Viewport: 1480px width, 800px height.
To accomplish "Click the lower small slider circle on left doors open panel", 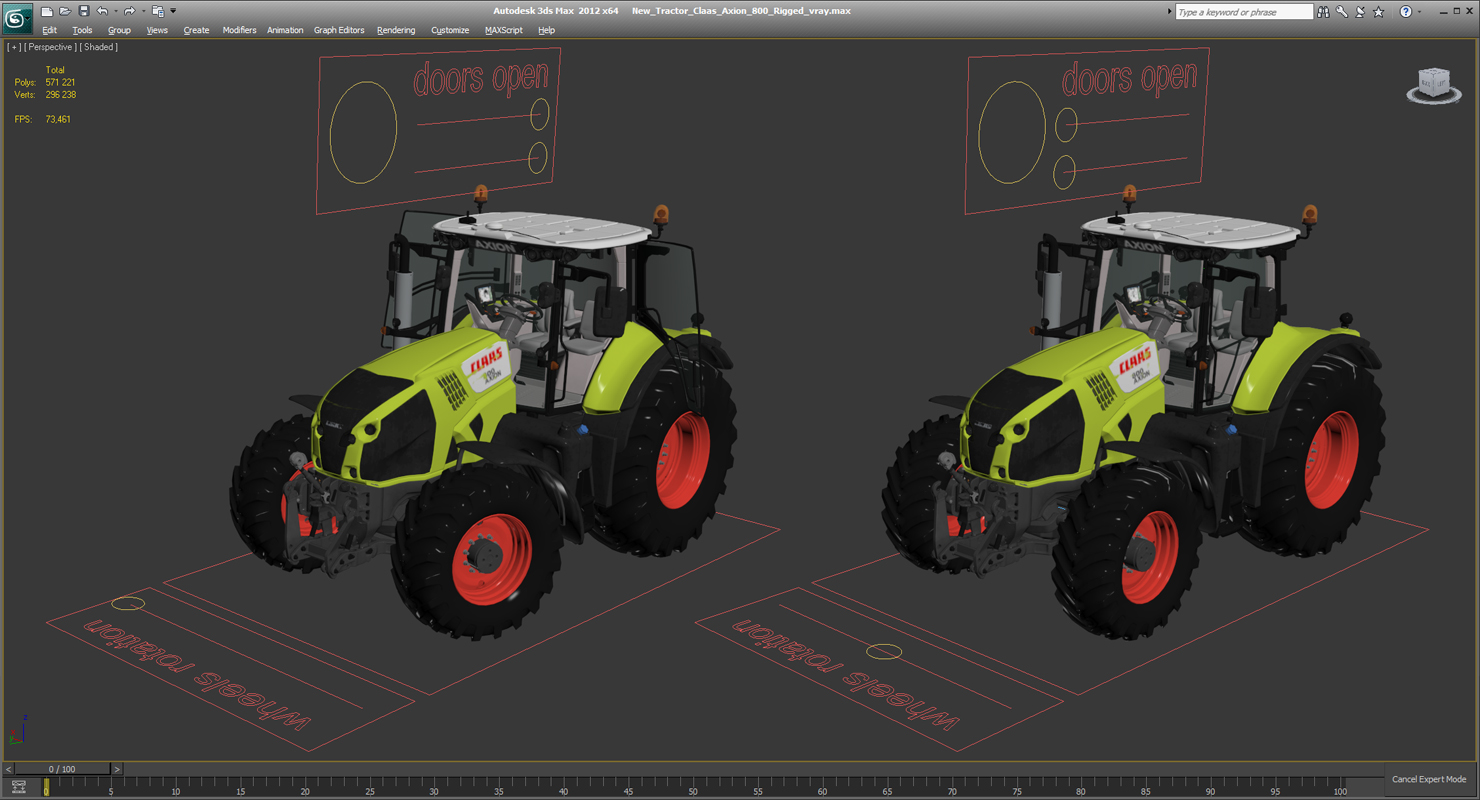I will (x=537, y=158).
